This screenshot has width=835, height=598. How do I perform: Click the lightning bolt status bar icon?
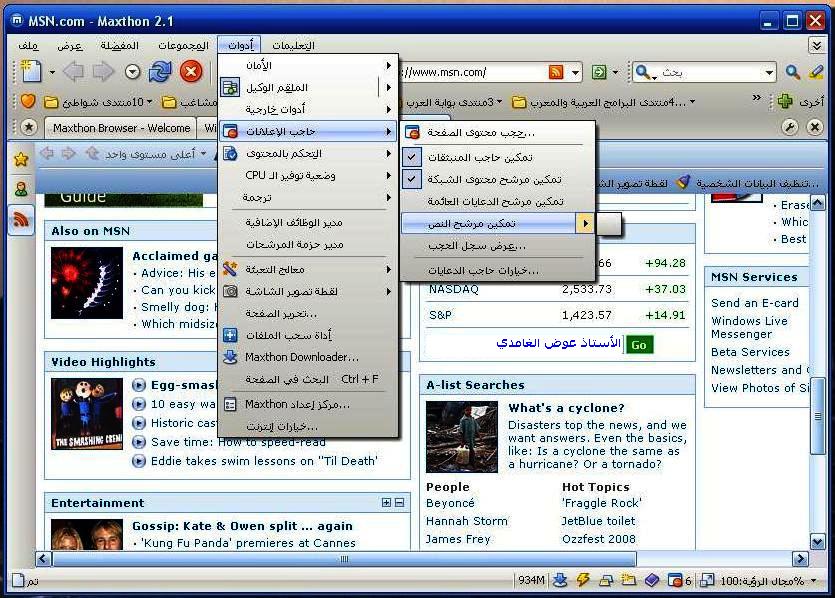coord(583,580)
